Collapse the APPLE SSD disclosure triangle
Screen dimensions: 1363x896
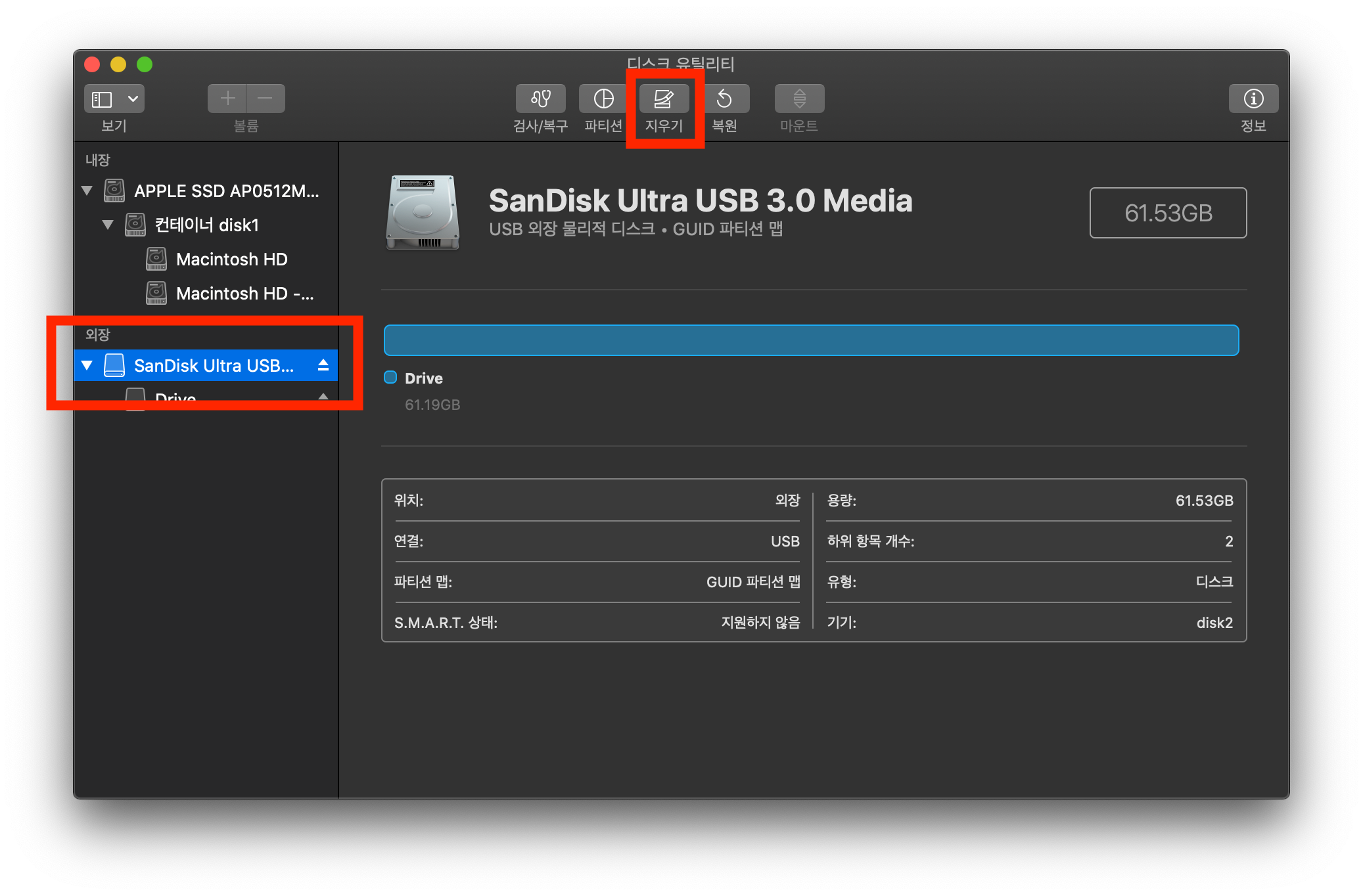87,190
